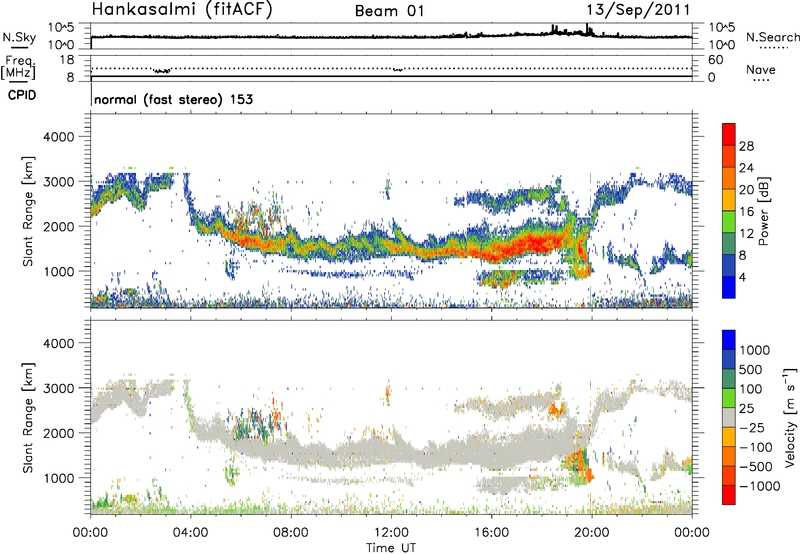Click the '1000' tick on velocity panel
This screenshot has width=800, height=554.
click(x=58, y=478)
